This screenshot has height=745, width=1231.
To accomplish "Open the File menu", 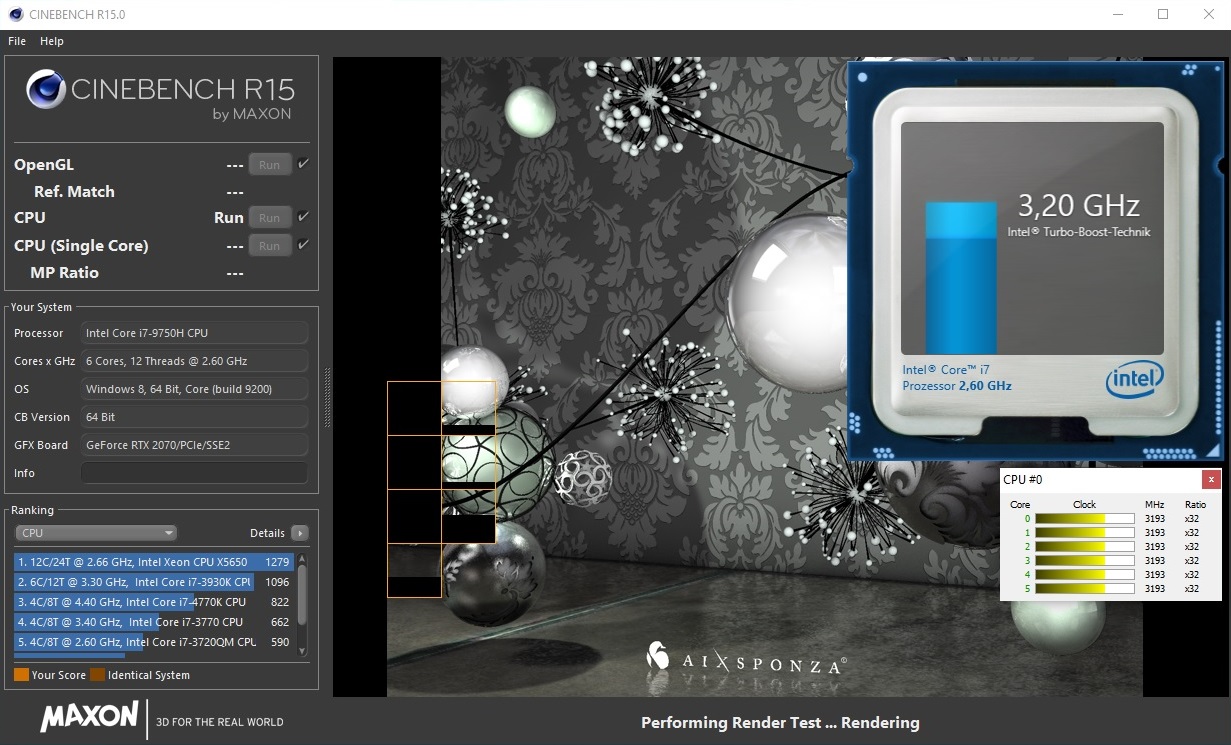I will click(x=17, y=41).
